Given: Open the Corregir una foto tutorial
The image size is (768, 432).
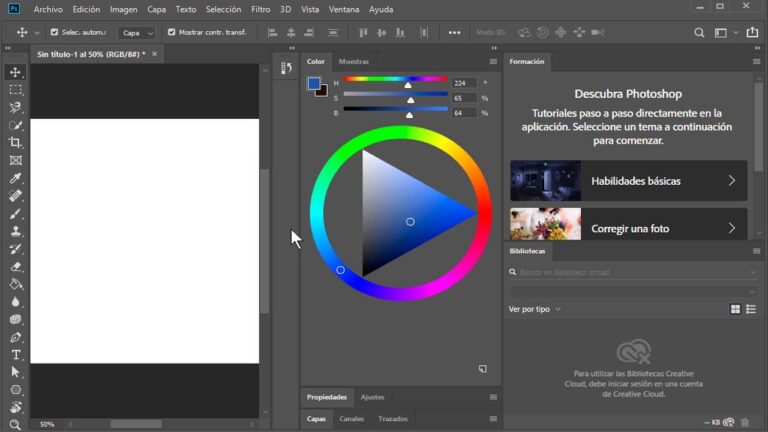Looking at the screenshot, I should click(628, 227).
